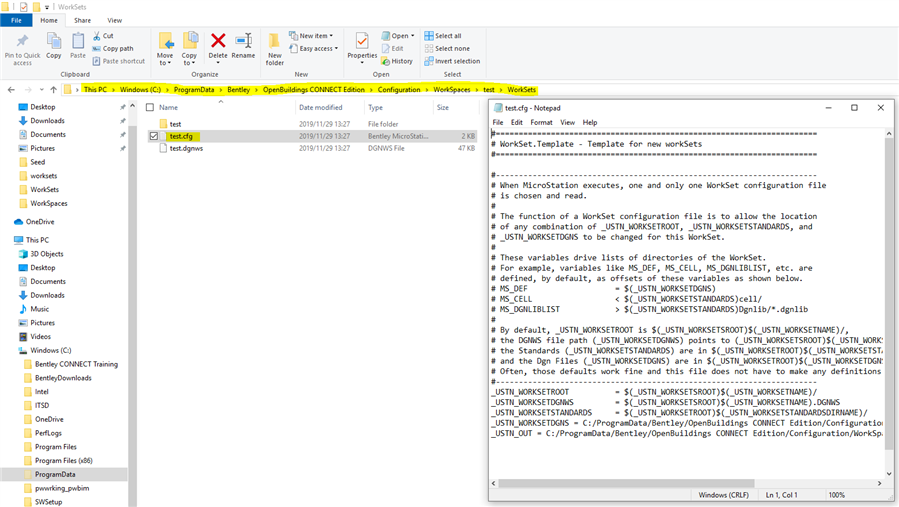Click Notepad horizontal scroll right arrow
The width and height of the screenshot is (899, 507).
coord(880,483)
